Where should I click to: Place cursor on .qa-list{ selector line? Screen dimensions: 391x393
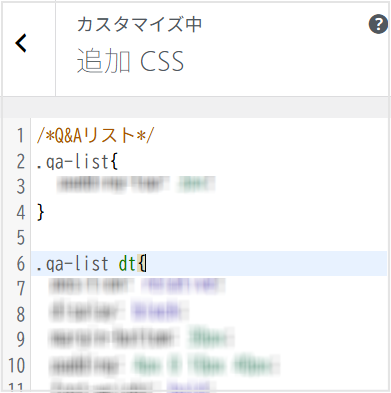77,162
